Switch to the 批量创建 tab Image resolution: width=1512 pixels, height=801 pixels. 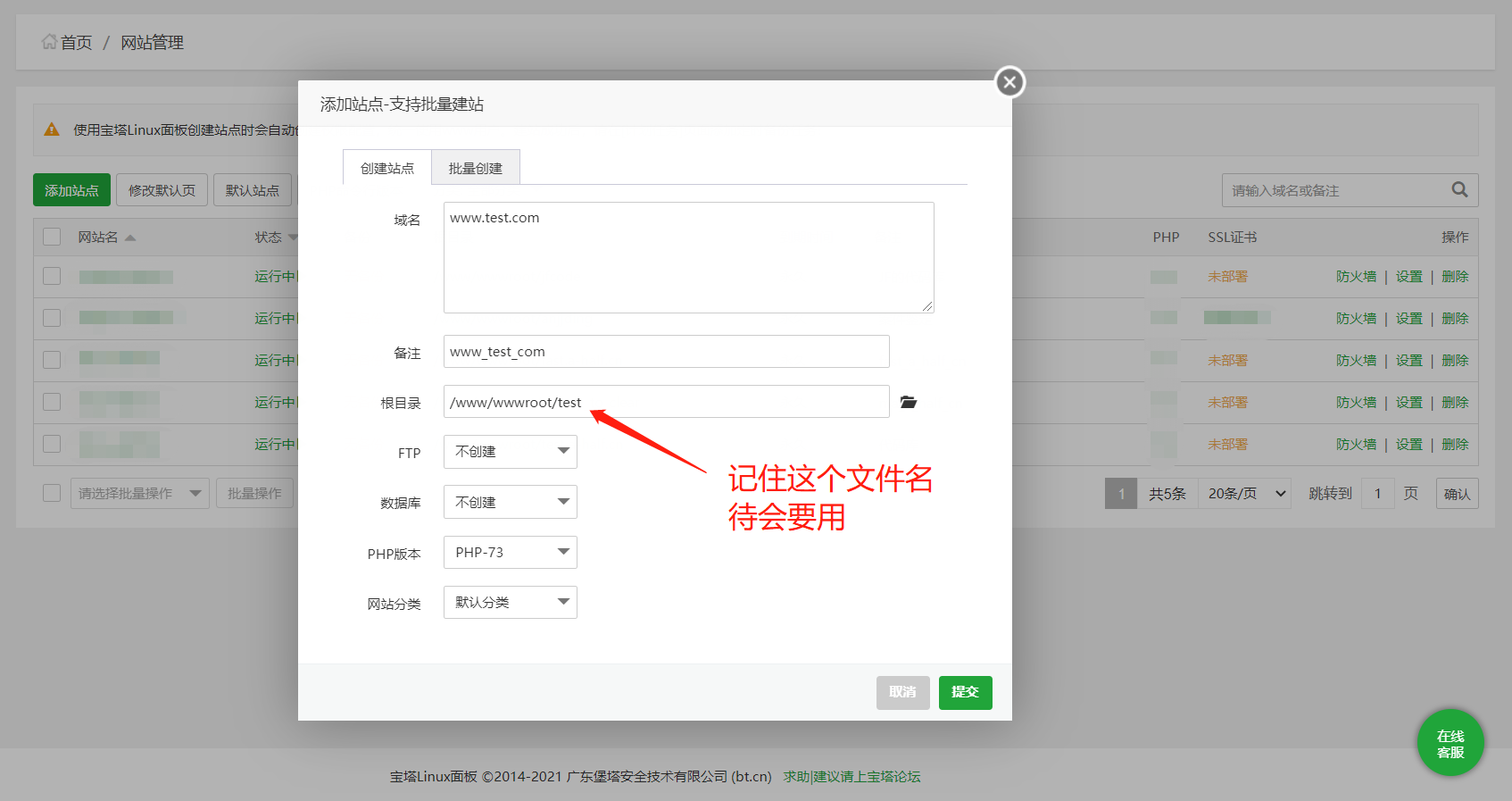coord(475,168)
